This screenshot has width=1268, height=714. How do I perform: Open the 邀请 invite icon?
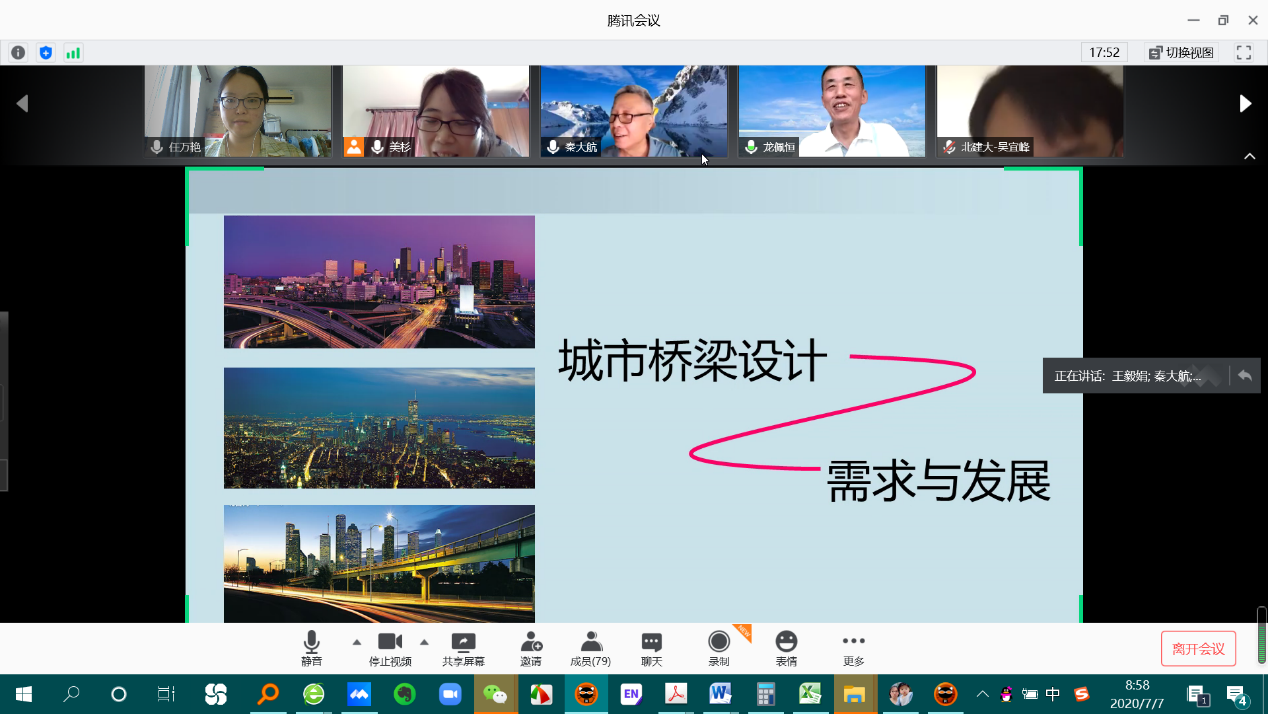point(530,648)
